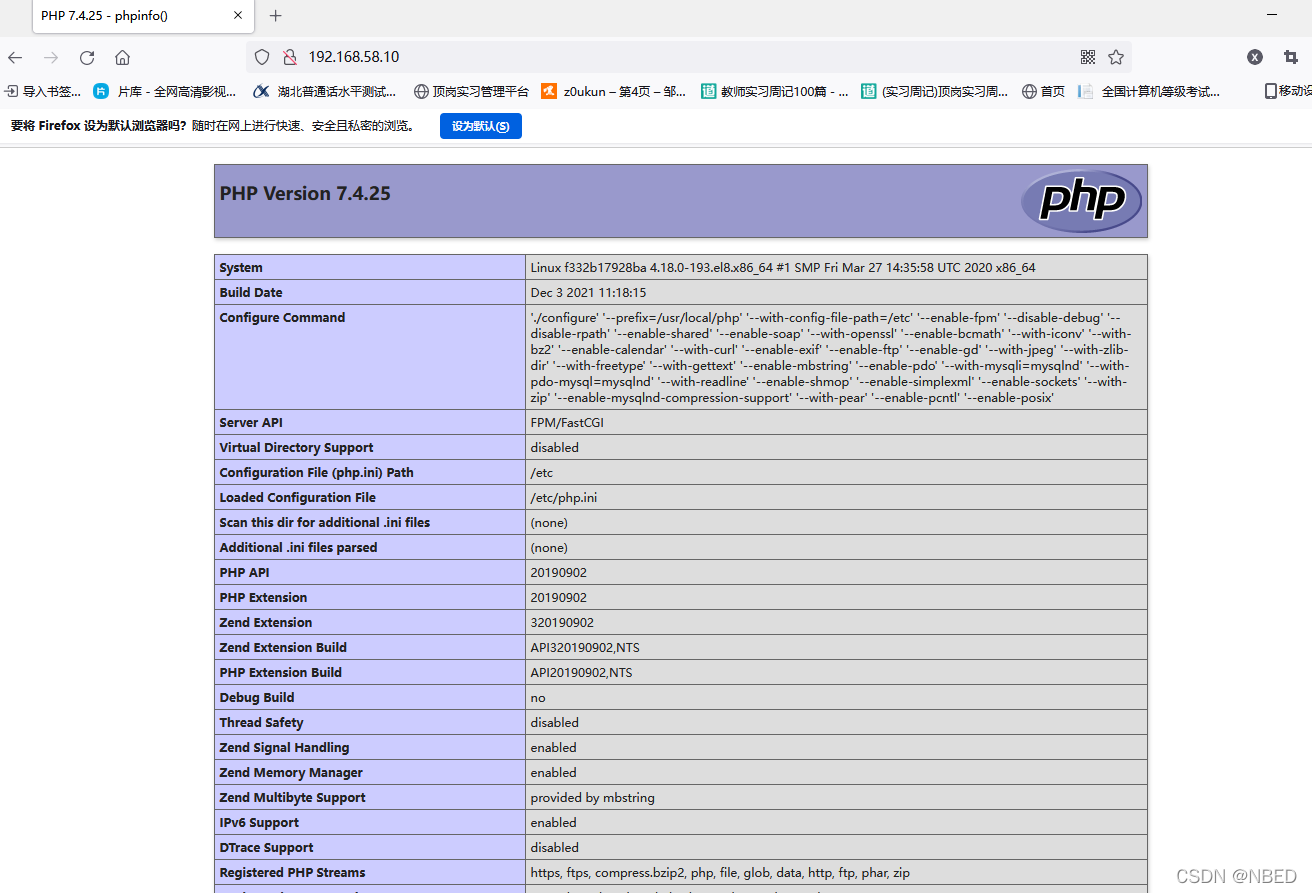Viewport: 1312px width, 893px height.
Task: Select the Virtual Directory Support label
Action: click(296, 448)
